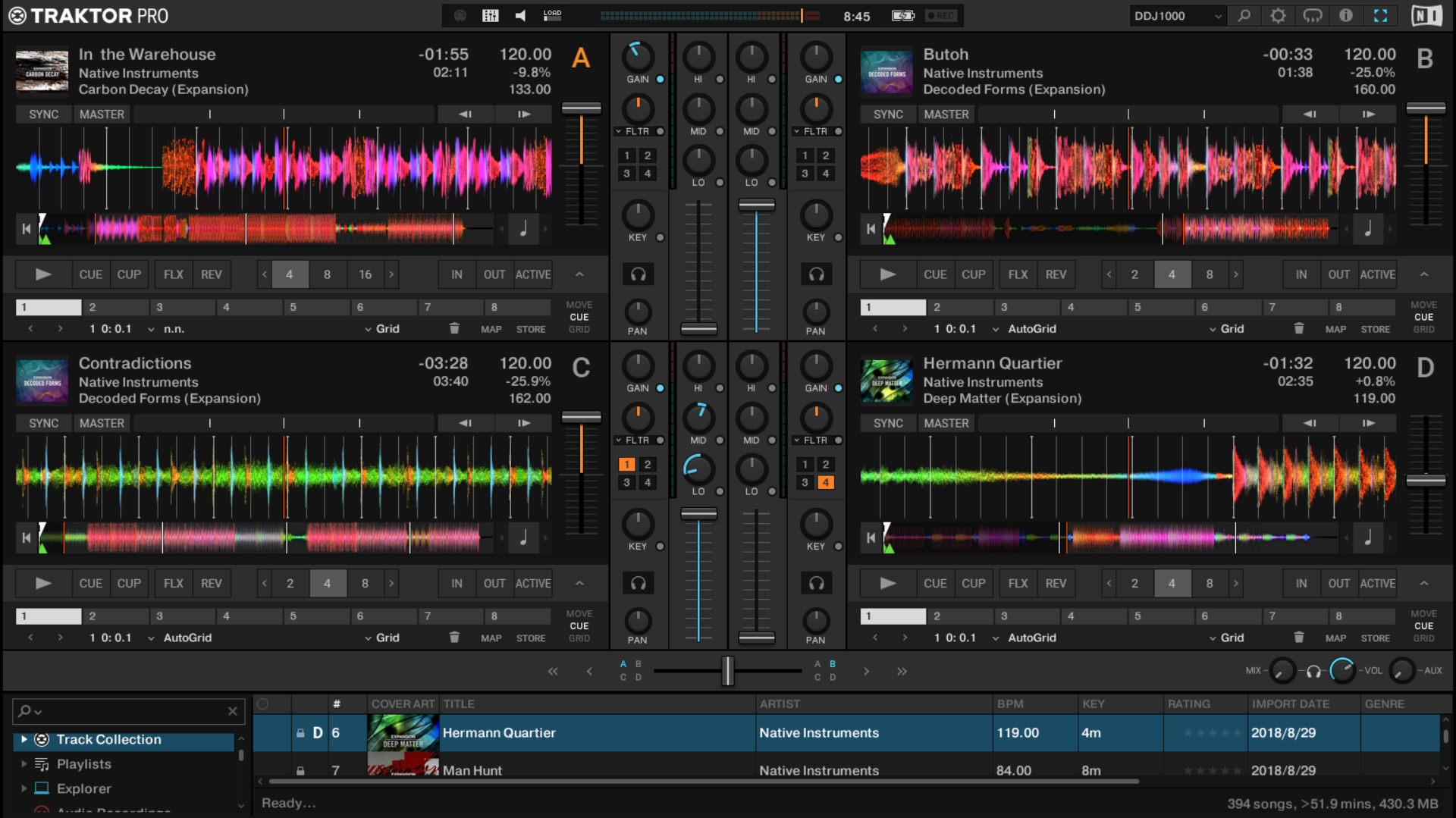Toggle MASTER on Deck D
This screenshot has height=818, width=1456.
point(946,423)
